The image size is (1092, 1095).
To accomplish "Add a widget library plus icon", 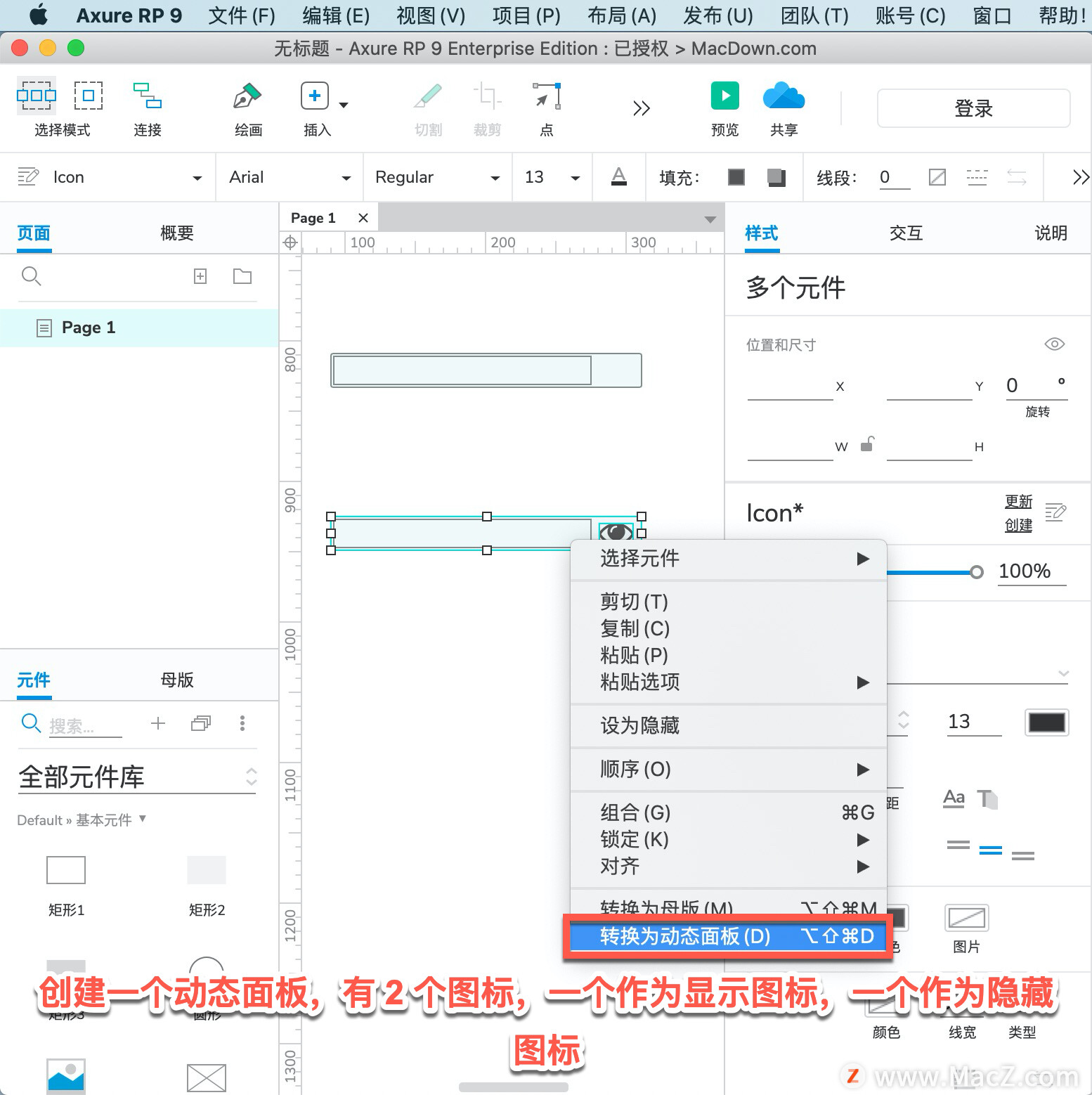I will [x=158, y=723].
